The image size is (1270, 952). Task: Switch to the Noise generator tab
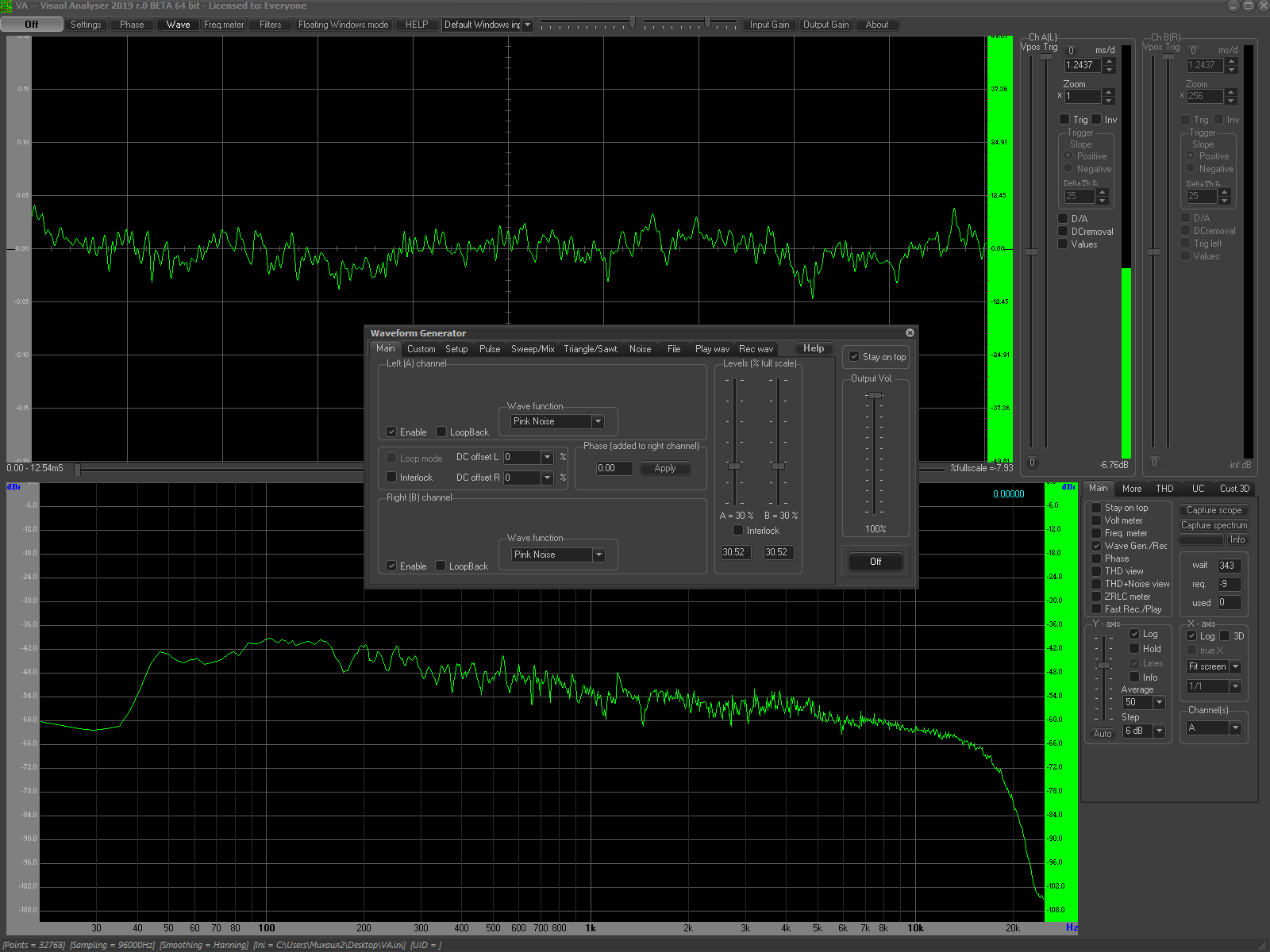[x=640, y=348]
